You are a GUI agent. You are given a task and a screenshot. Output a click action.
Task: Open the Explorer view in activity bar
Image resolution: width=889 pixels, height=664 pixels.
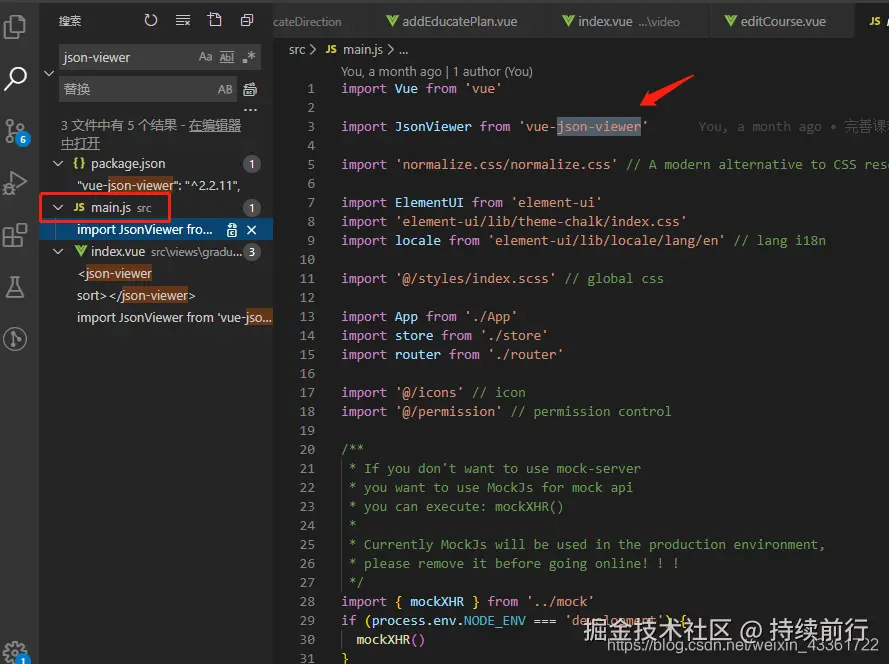coord(15,27)
